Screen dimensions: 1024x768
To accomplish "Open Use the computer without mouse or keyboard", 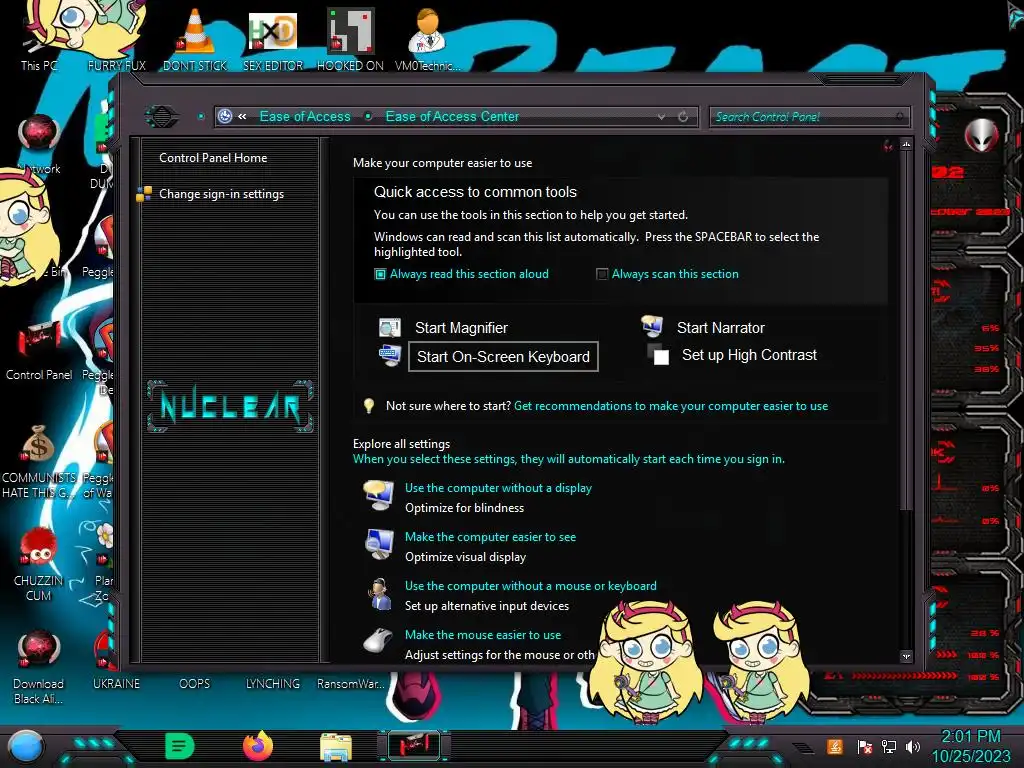I will pos(531,586).
